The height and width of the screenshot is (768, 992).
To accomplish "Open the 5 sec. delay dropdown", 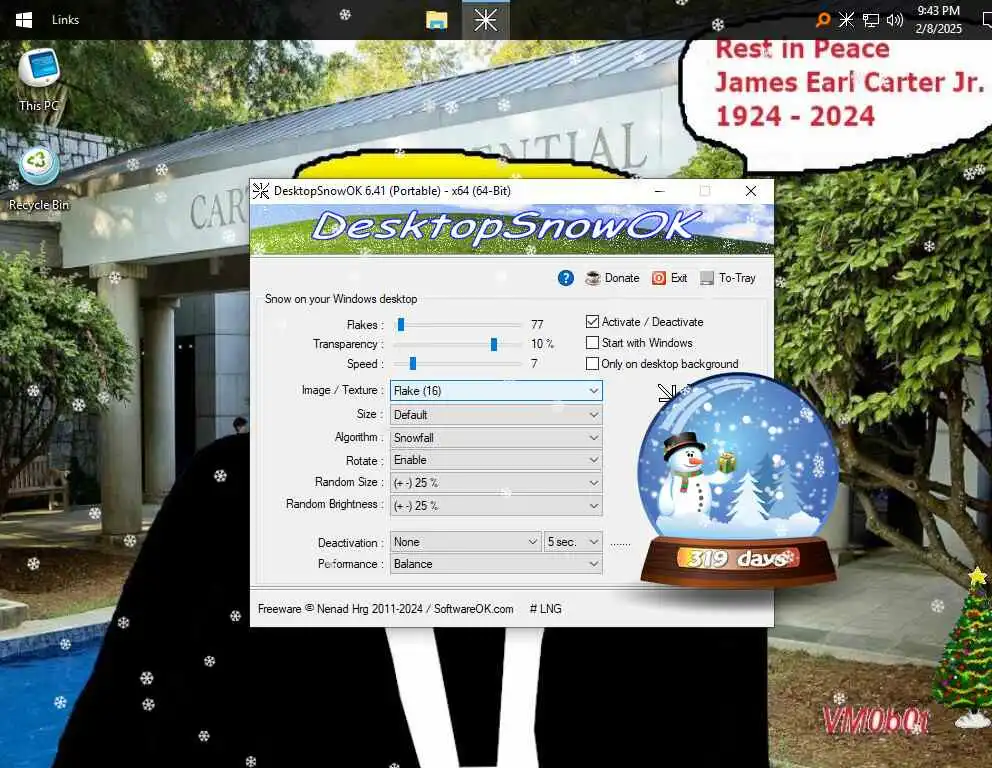I will point(573,542).
